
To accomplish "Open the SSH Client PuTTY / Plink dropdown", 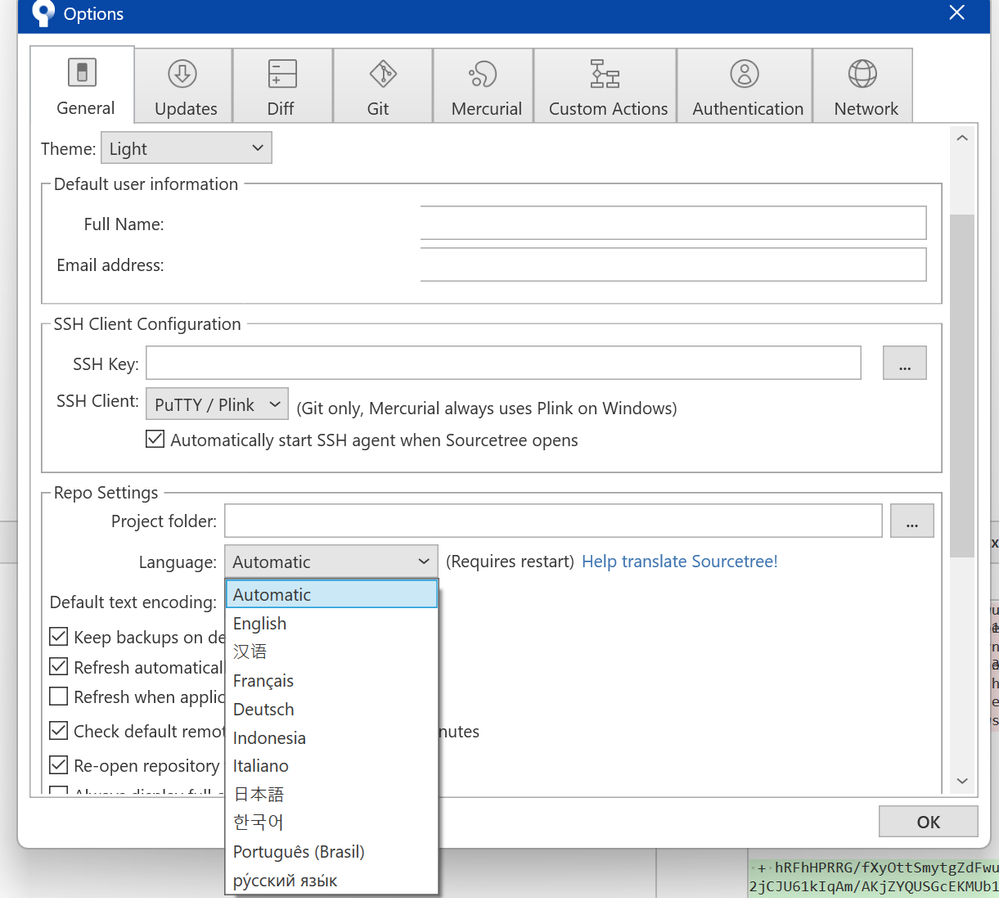I will coord(217,404).
